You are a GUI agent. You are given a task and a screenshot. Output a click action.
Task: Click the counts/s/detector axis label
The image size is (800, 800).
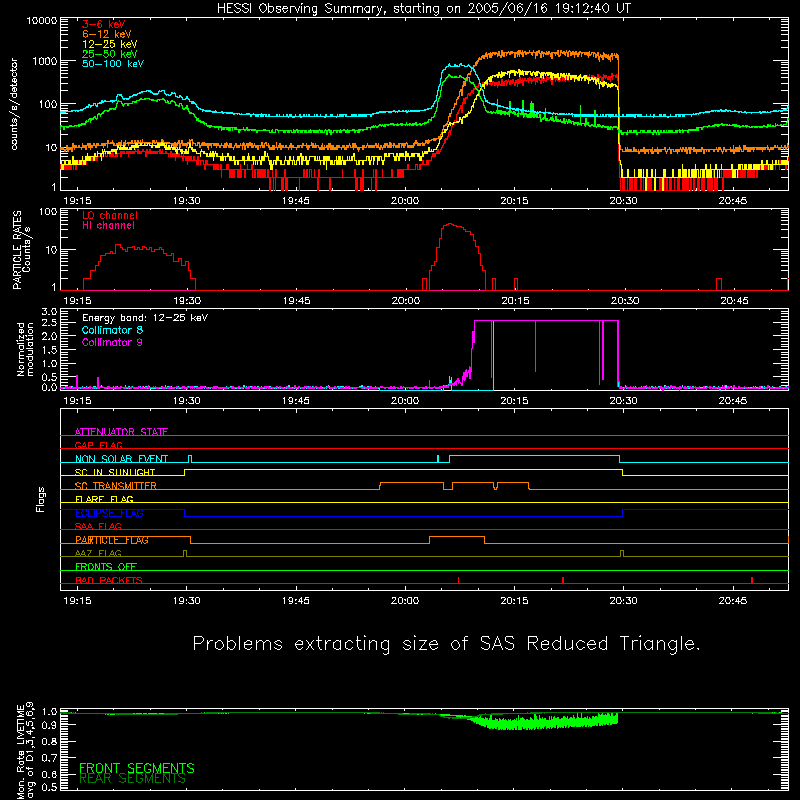[14, 104]
